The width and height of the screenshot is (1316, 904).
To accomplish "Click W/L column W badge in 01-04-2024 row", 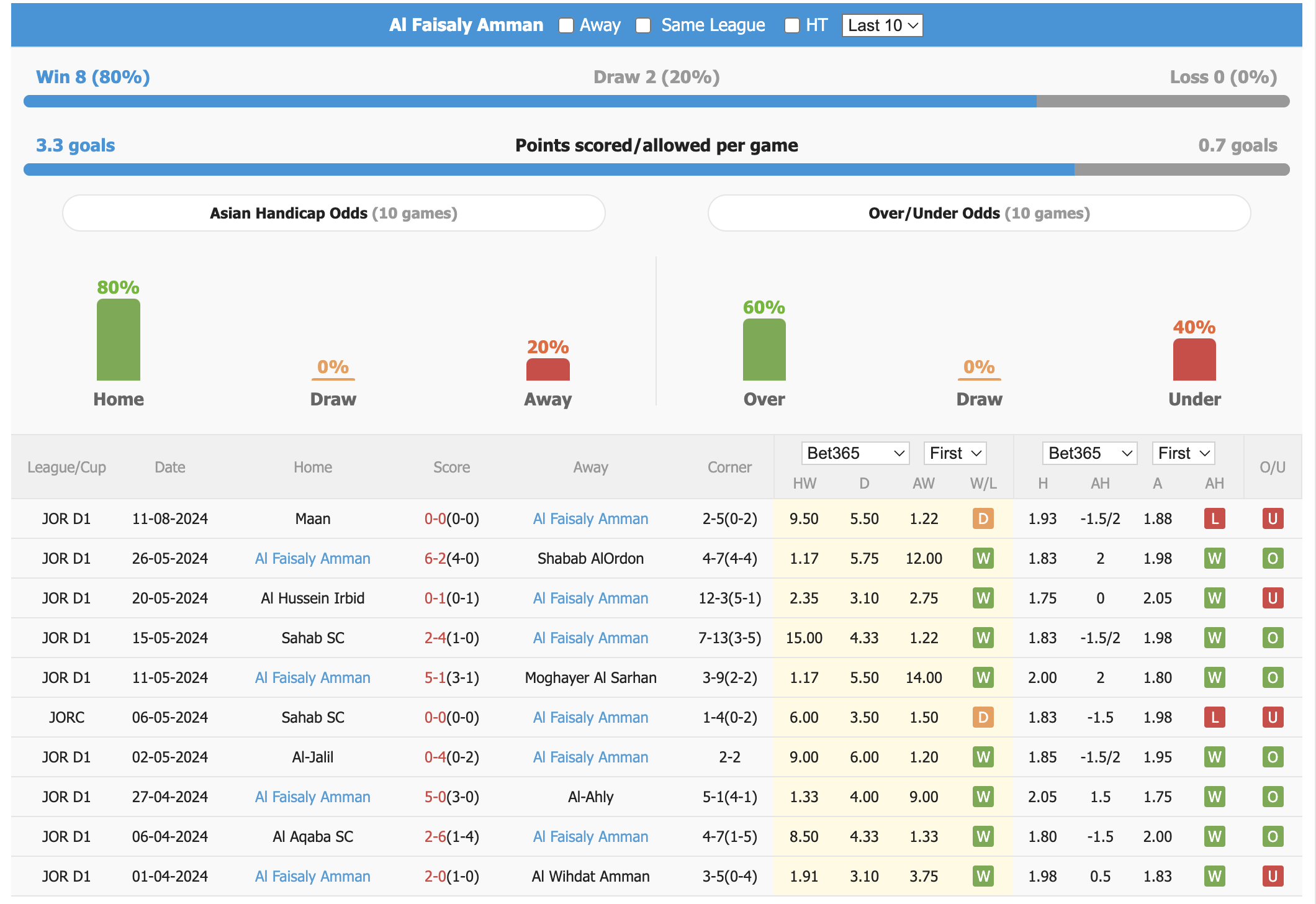I will [x=983, y=876].
